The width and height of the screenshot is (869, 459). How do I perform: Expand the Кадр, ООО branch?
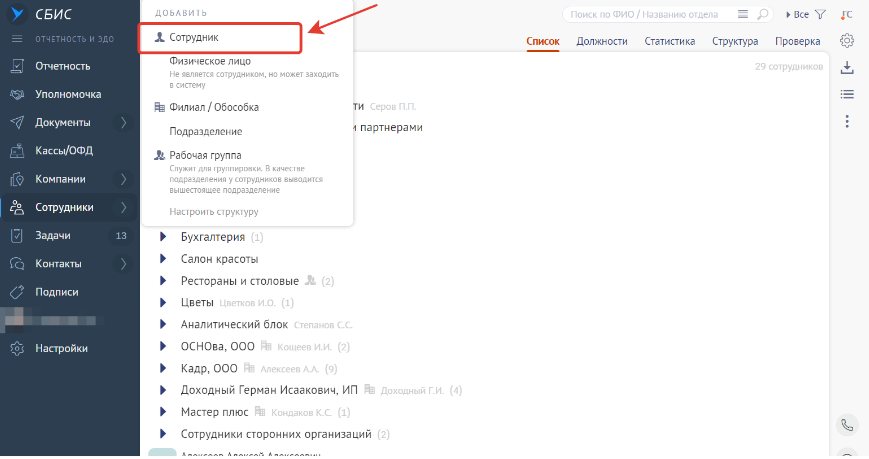pyautogui.click(x=163, y=368)
